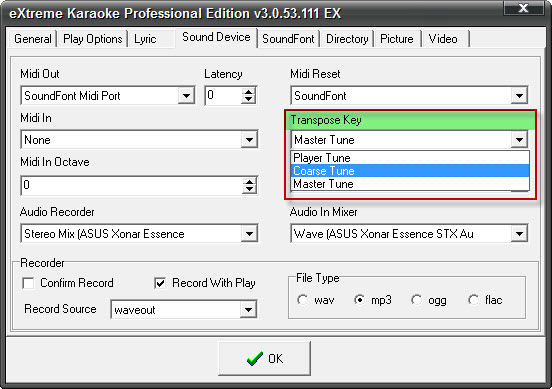Increase Midi In Octave with up arrow
552x389 pixels.
coord(249,182)
